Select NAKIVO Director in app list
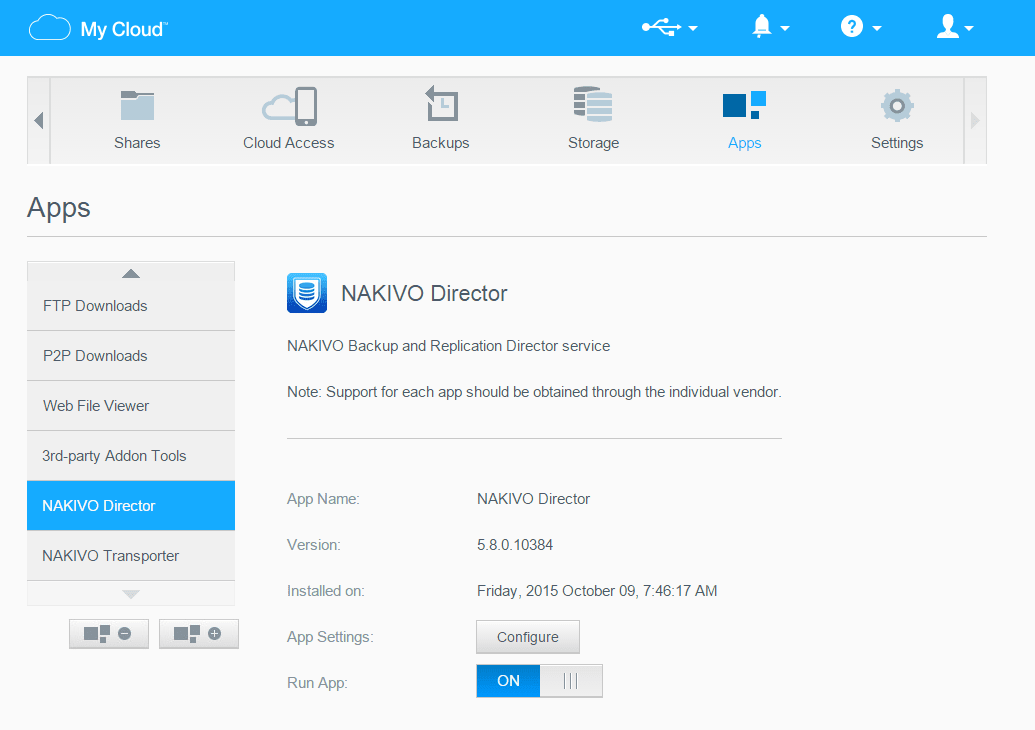Screen dimensions: 1035x730 (x=131, y=506)
